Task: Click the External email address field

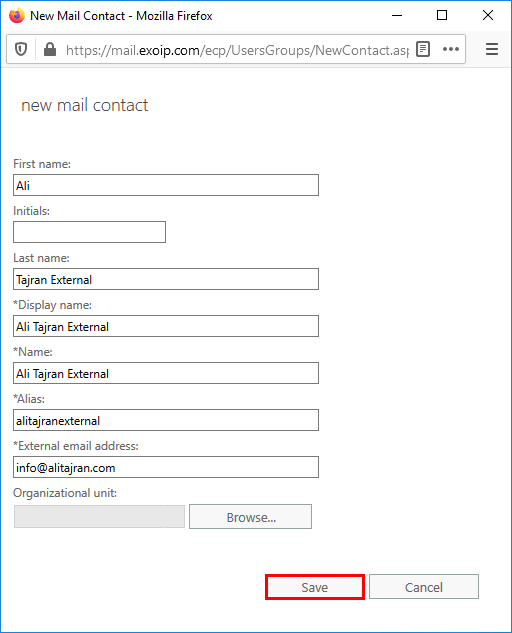Action: [x=166, y=467]
